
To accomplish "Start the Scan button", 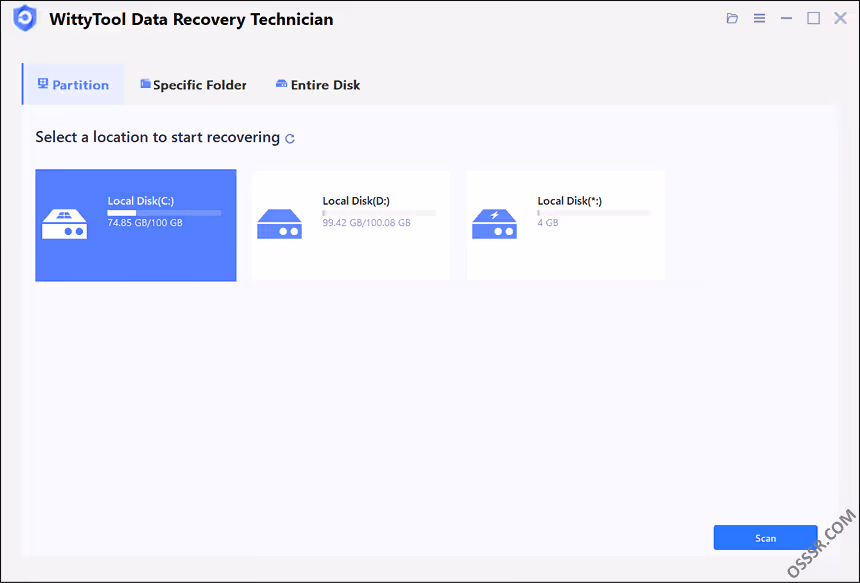I will [765, 537].
